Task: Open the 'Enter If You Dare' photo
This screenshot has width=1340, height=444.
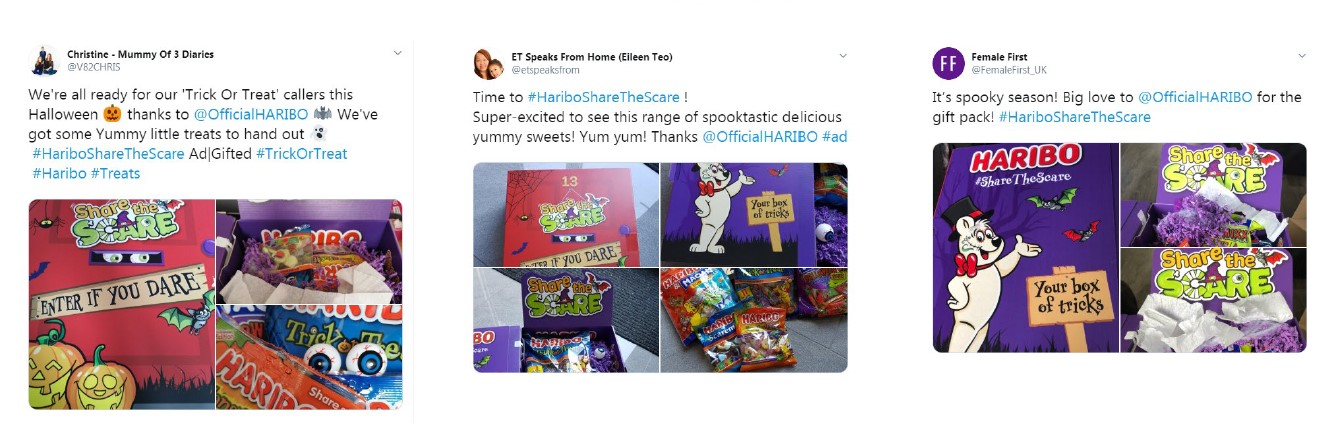Action: point(122,304)
